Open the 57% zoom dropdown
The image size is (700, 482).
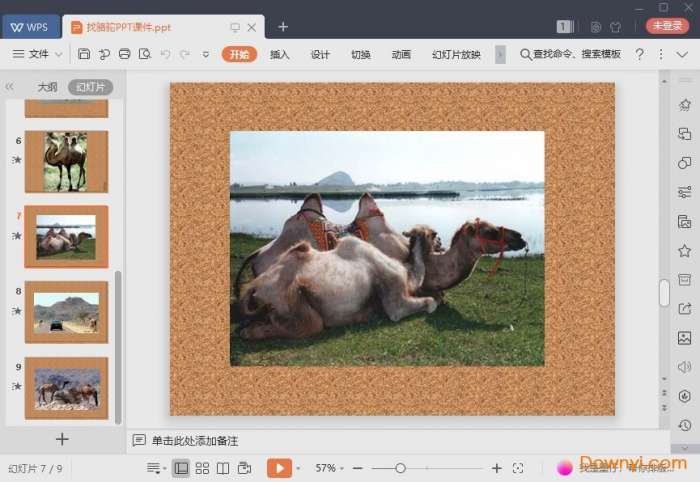tap(329, 468)
